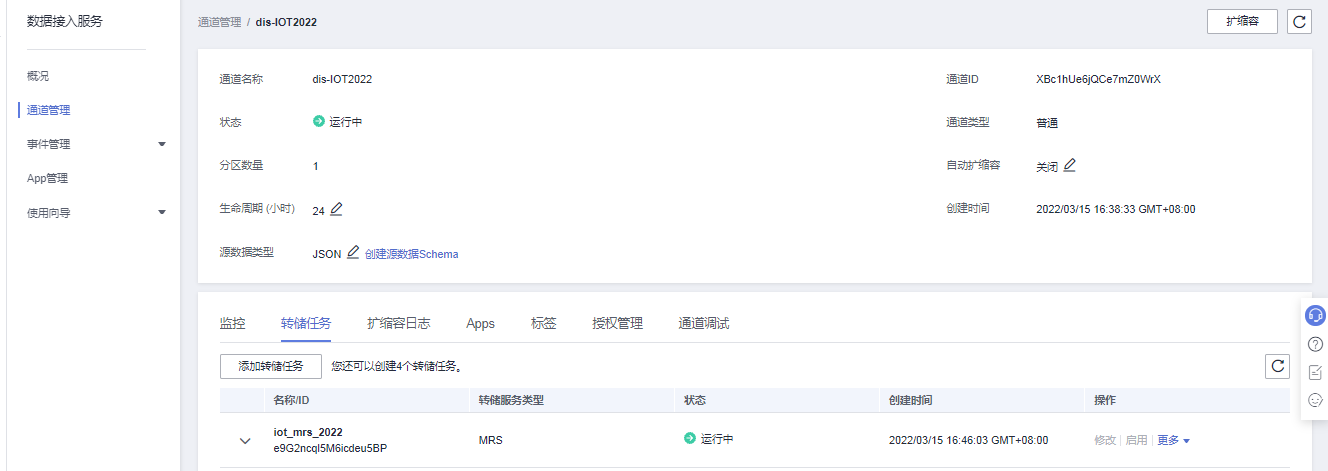Viewport: 1328px width, 471px height.
Task: Open the feedback note icon
Action: 1315,372
